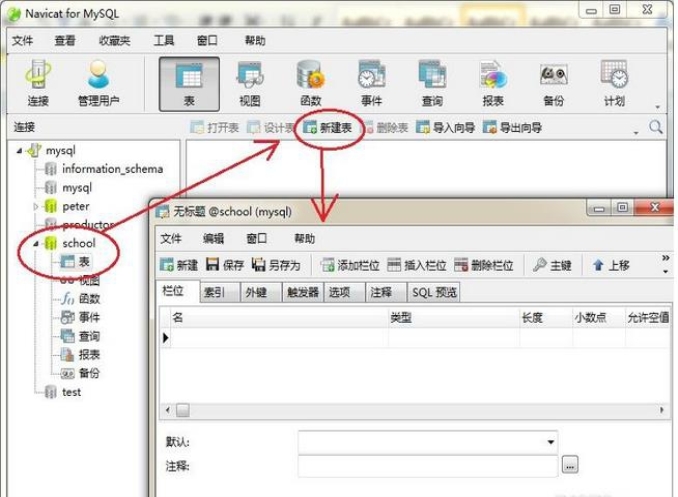This screenshot has width=678, height=497.
Task: Click 新建 (New) in table designer toolbar
Action: click(179, 265)
